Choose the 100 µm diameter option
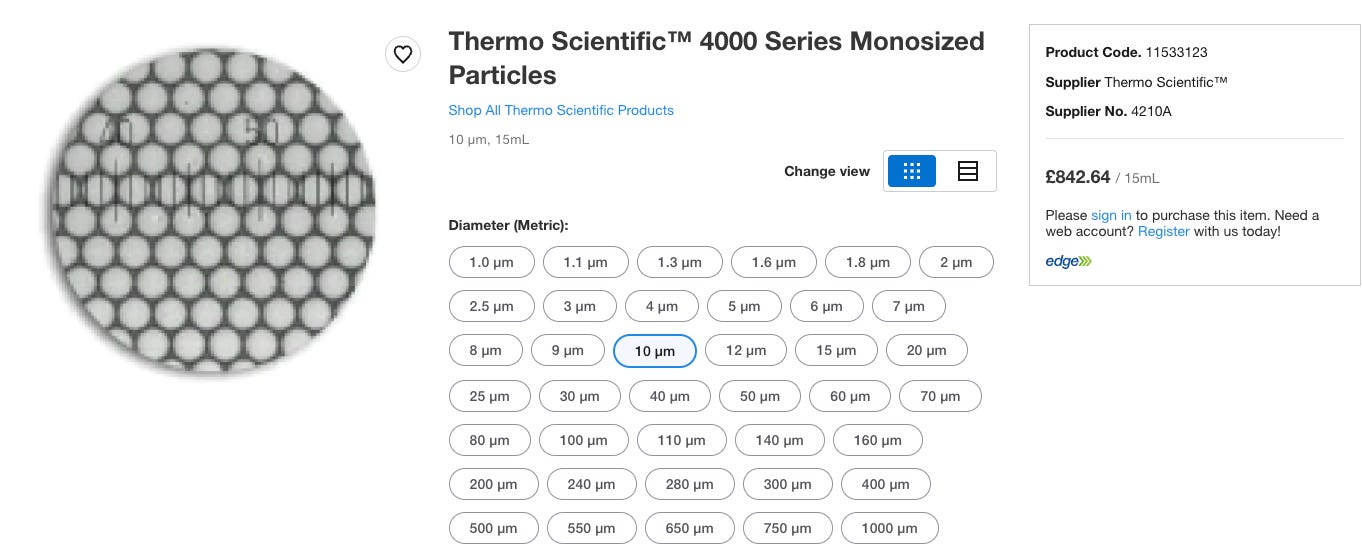The height and width of the screenshot is (557, 1362). [x=584, y=440]
